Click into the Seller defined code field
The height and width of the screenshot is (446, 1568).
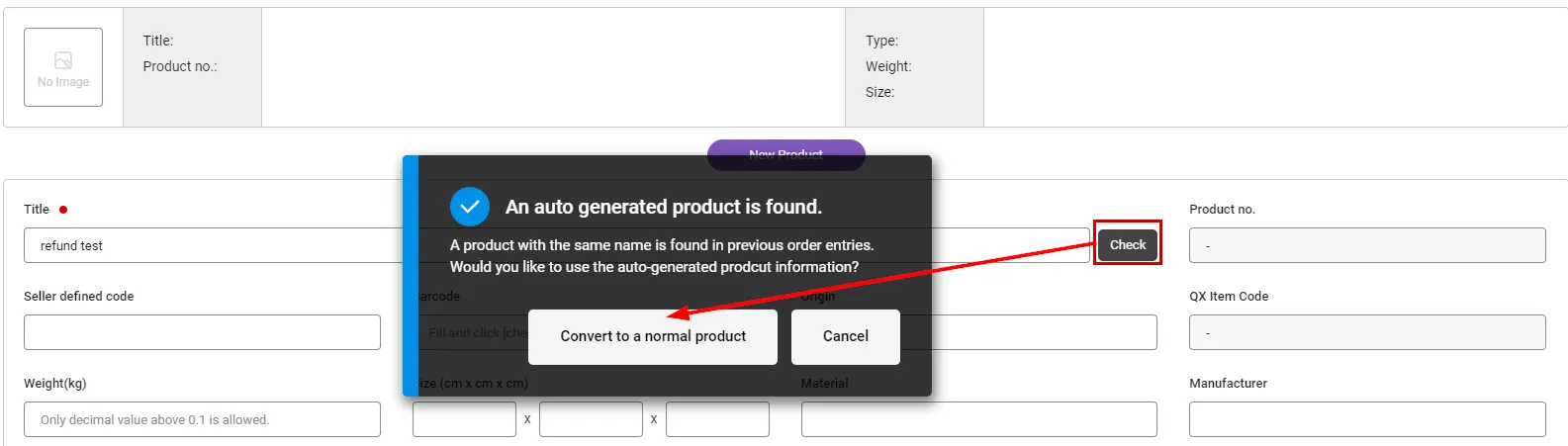pos(202,332)
